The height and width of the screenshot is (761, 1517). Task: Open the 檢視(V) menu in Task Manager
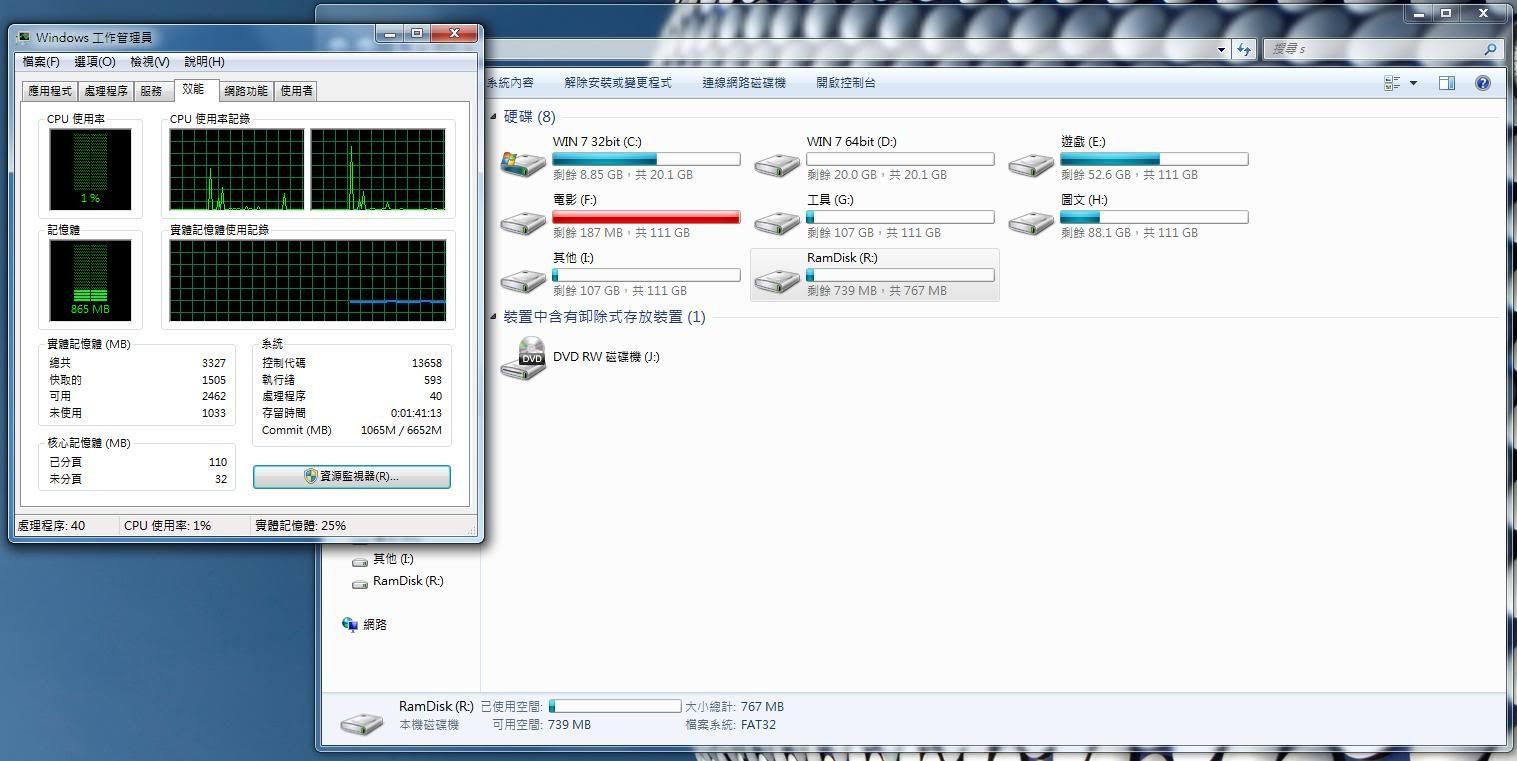point(150,62)
